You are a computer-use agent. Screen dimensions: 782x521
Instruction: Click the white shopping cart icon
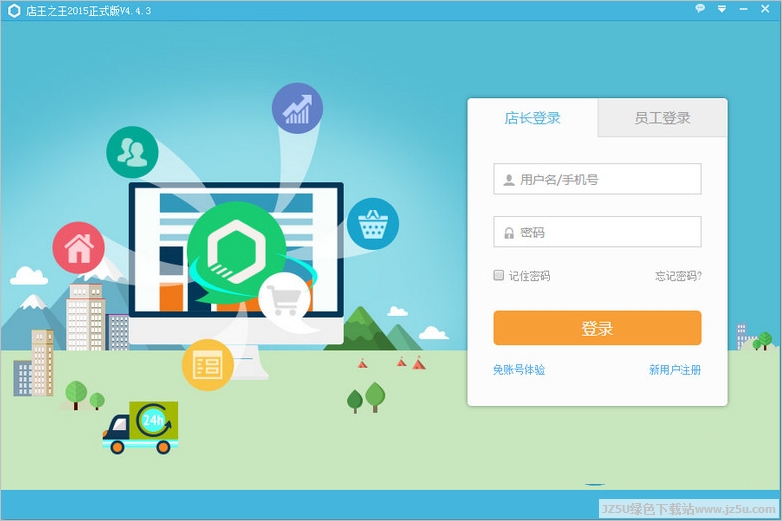(x=285, y=299)
